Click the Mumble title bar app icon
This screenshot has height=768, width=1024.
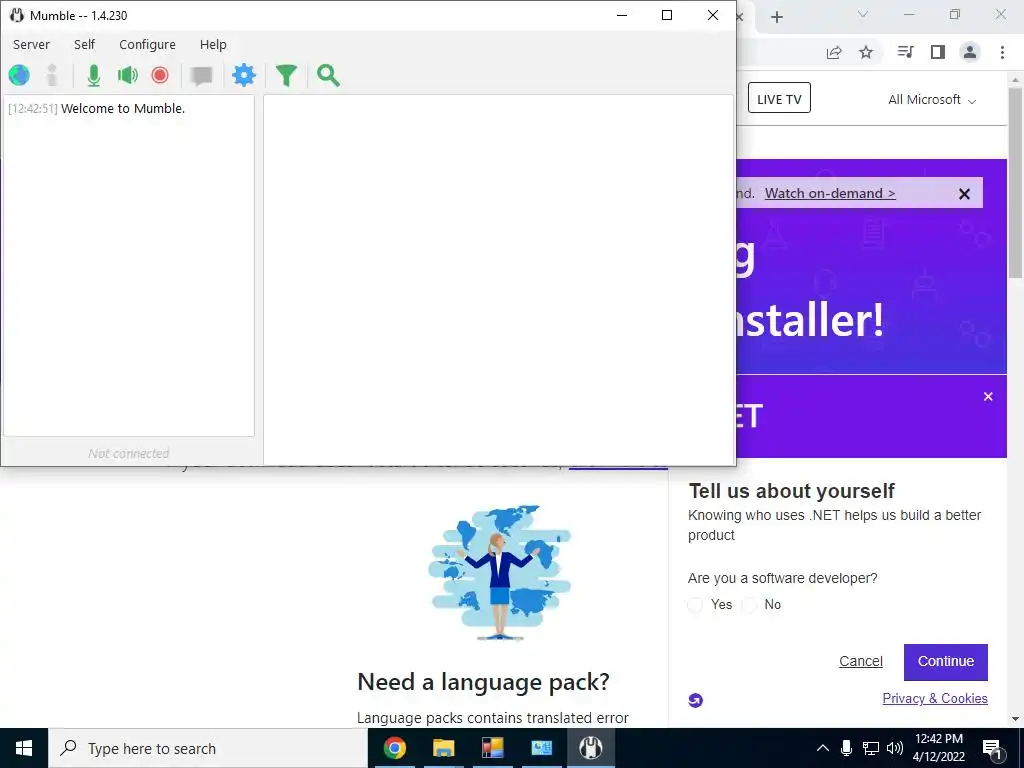(16, 15)
